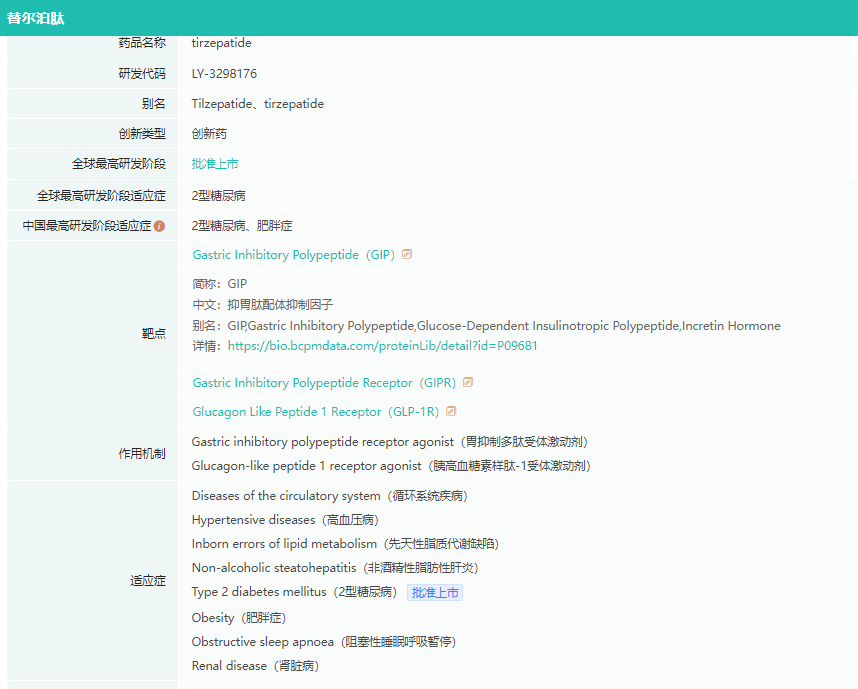Open external-link icon next to GIPR target
Screen dimensions: 858x689
coord(468,383)
